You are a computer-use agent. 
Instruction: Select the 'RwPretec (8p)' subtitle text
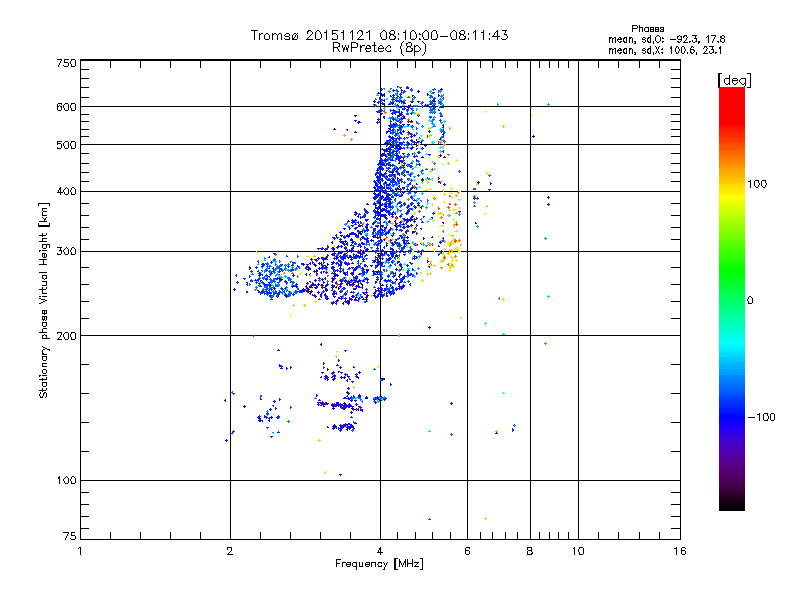pyautogui.click(x=379, y=48)
